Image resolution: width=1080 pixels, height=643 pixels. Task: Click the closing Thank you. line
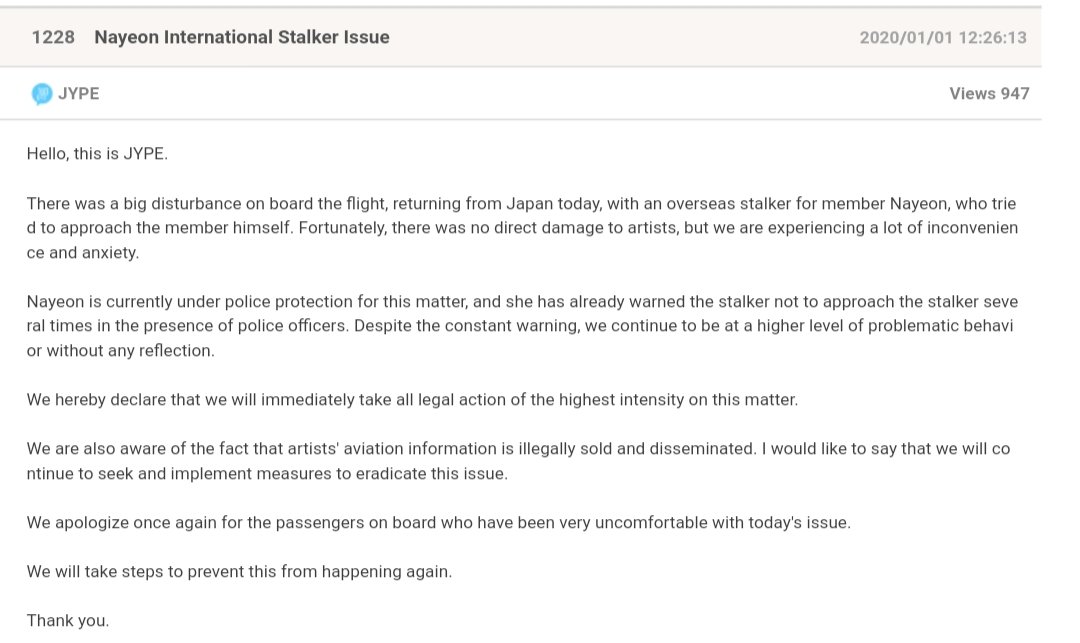point(68,621)
